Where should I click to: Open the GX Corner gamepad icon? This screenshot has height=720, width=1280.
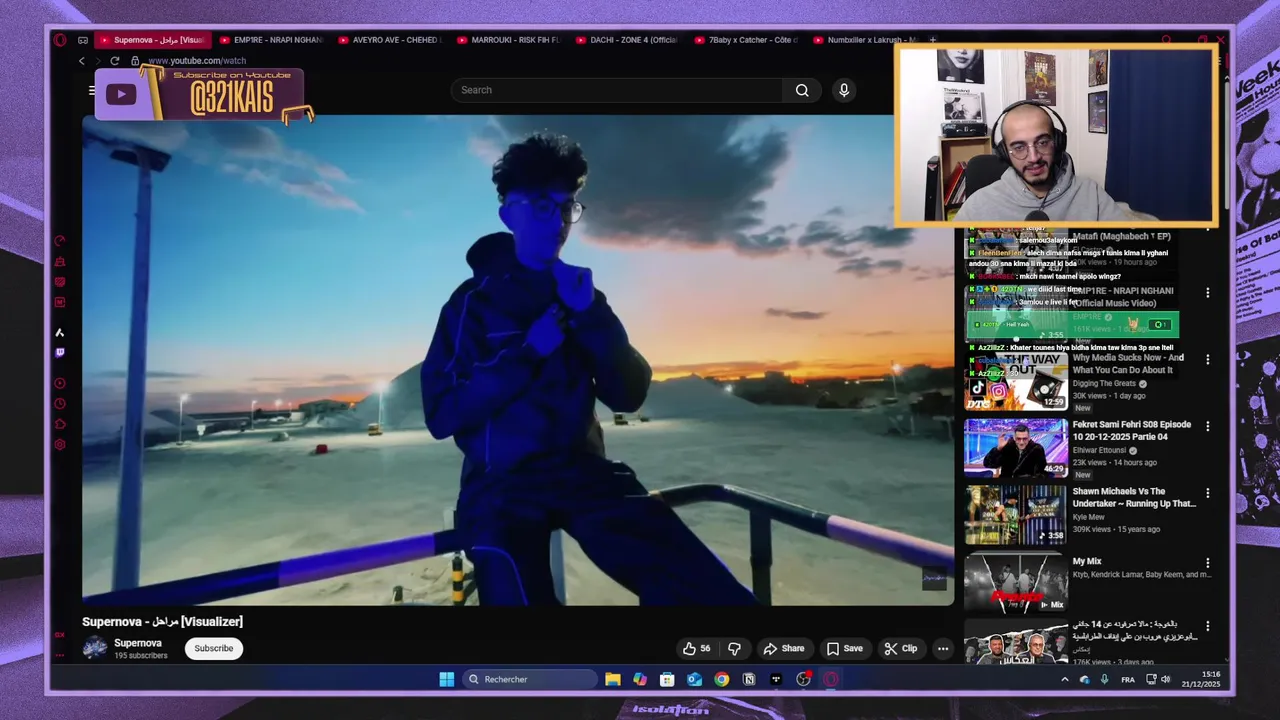[x=83, y=40]
